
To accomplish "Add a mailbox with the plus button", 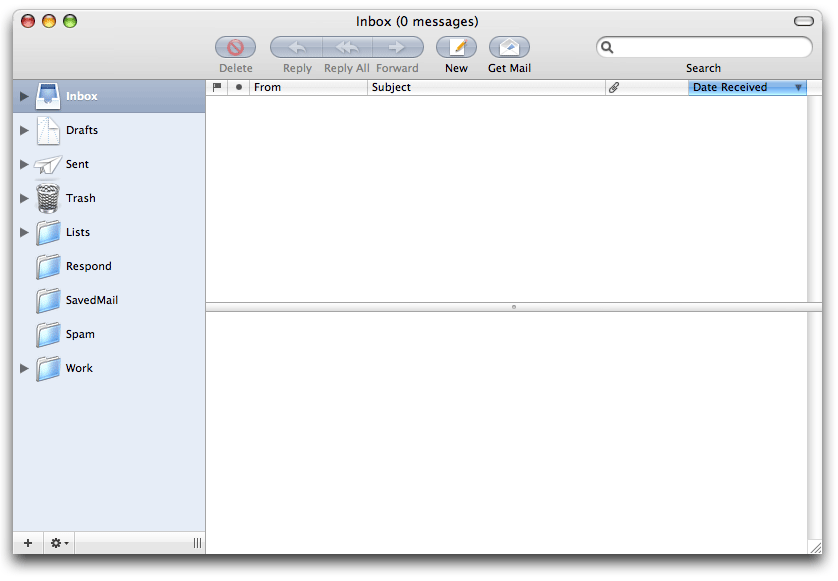I will click(x=28, y=543).
